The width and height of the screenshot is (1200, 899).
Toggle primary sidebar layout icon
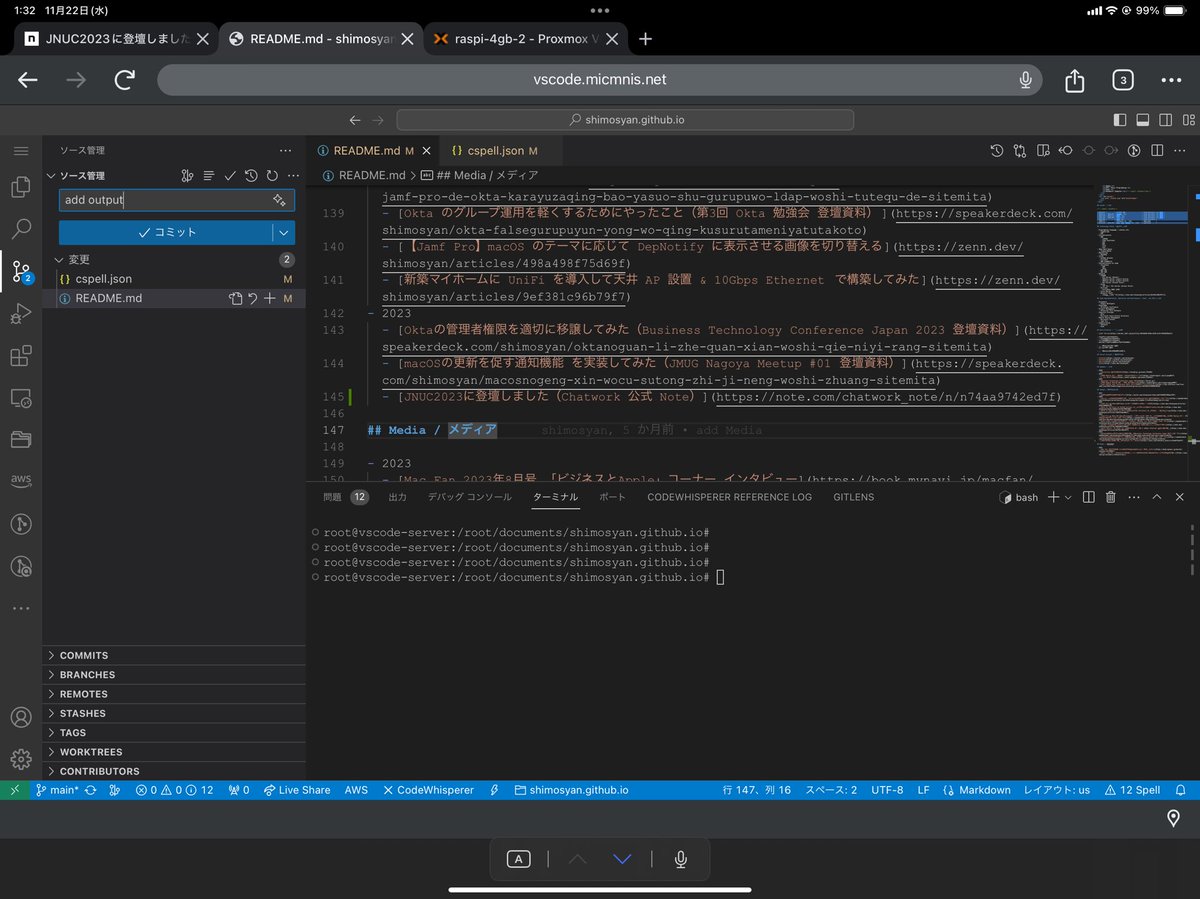1120,120
